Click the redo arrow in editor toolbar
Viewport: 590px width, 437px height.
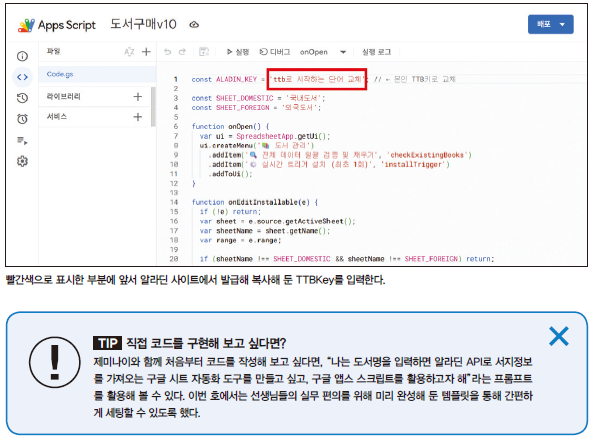point(182,52)
